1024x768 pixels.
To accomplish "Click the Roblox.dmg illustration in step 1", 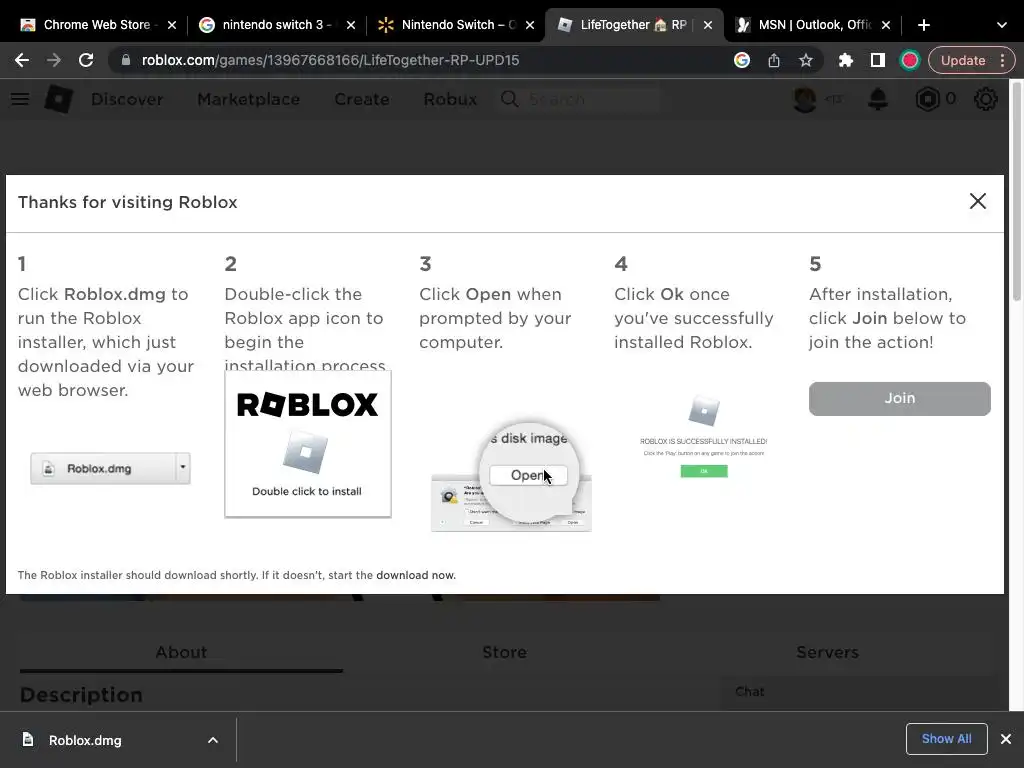I will point(110,468).
